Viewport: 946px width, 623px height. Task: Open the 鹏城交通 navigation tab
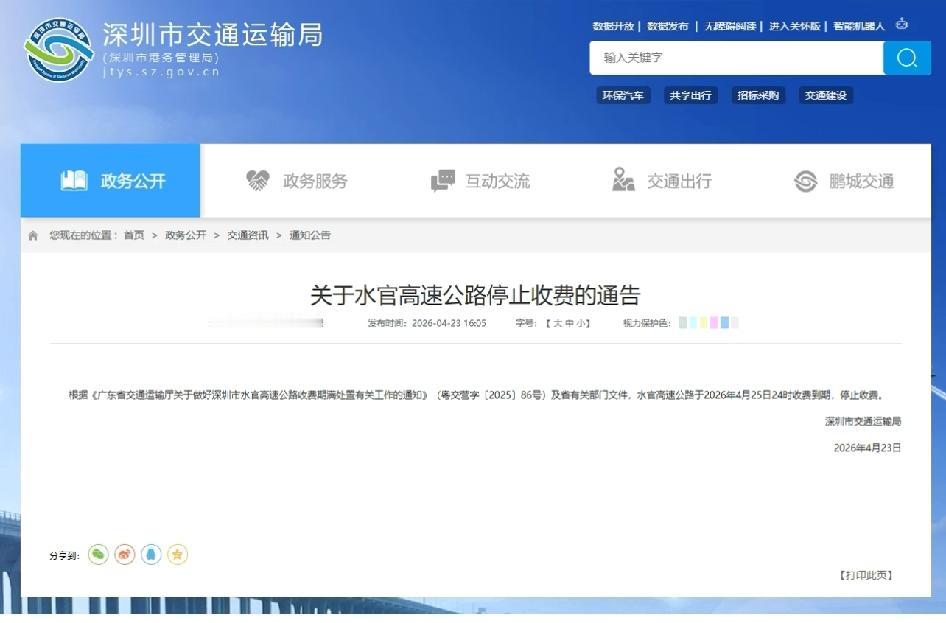pyautogui.click(x=848, y=181)
